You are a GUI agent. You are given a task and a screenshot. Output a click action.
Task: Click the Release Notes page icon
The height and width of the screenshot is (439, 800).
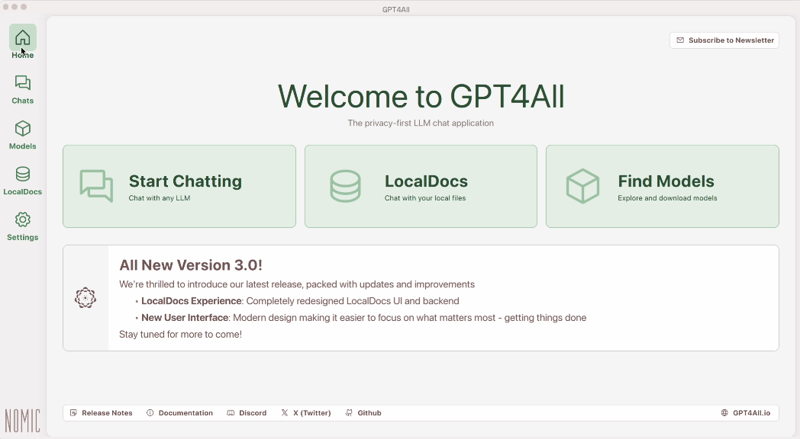pos(73,413)
